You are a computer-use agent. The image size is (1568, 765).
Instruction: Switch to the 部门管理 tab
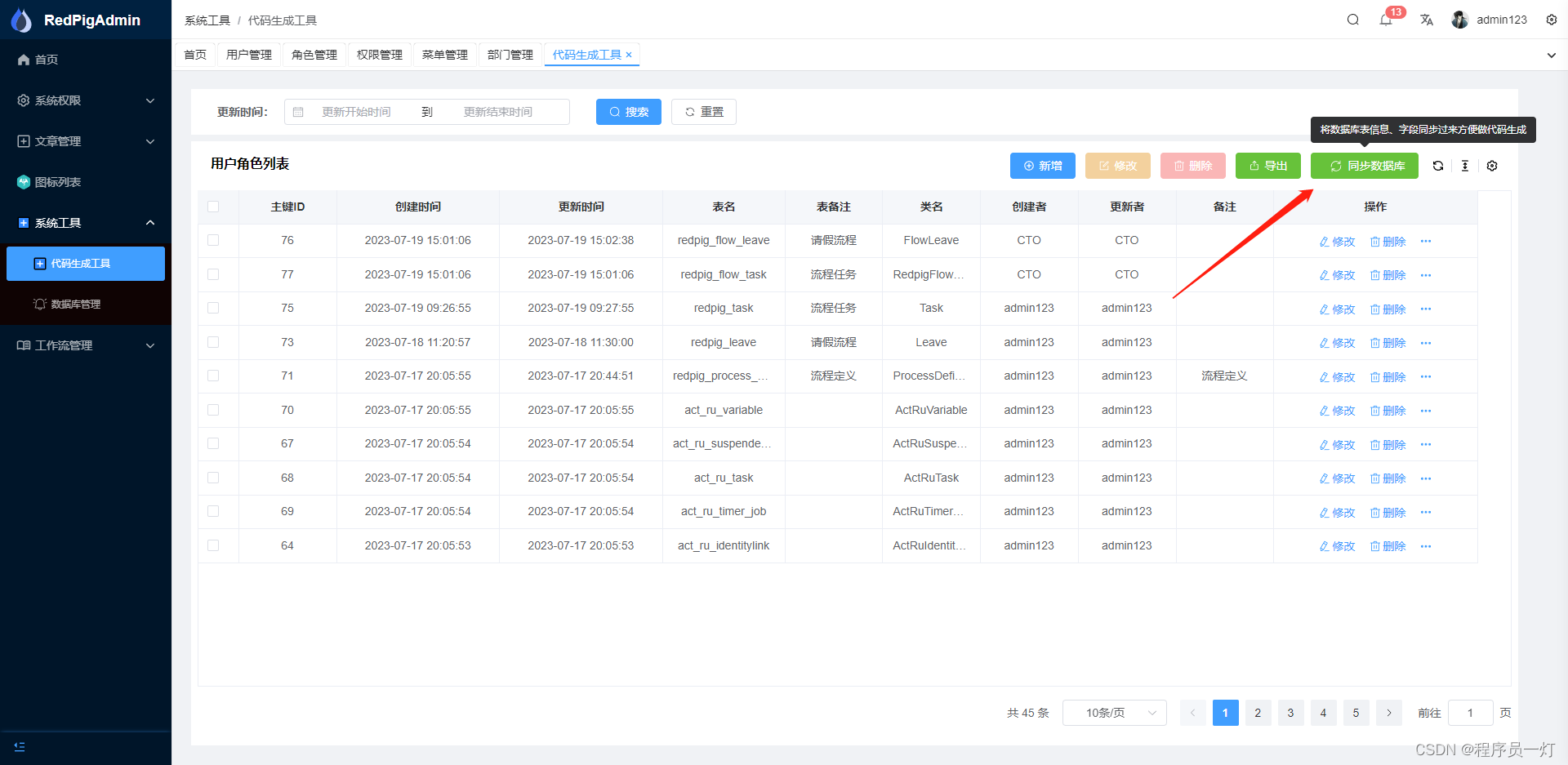pos(510,55)
